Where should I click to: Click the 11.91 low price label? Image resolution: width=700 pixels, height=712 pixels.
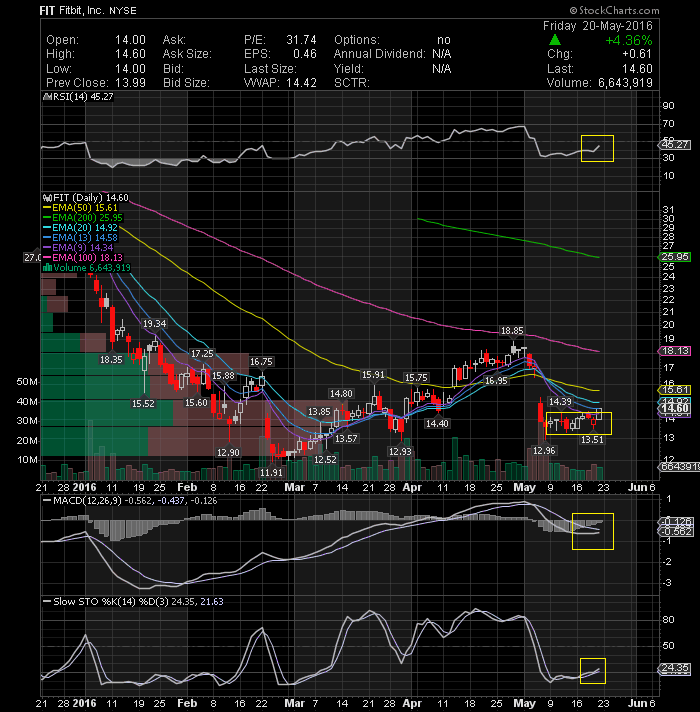tap(271, 472)
